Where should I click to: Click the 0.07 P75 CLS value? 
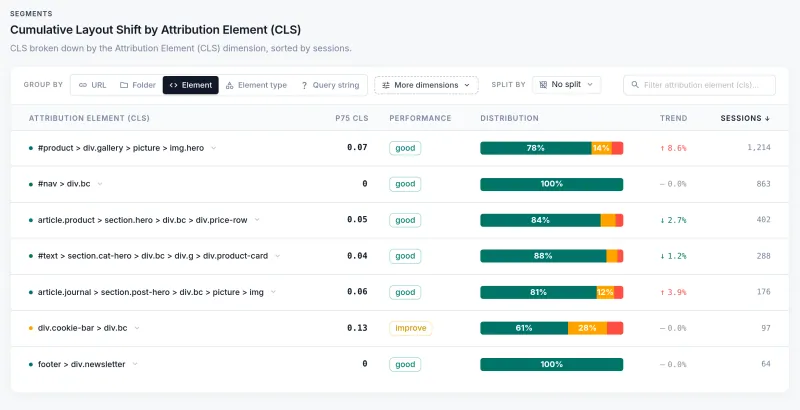pyautogui.click(x=357, y=147)
